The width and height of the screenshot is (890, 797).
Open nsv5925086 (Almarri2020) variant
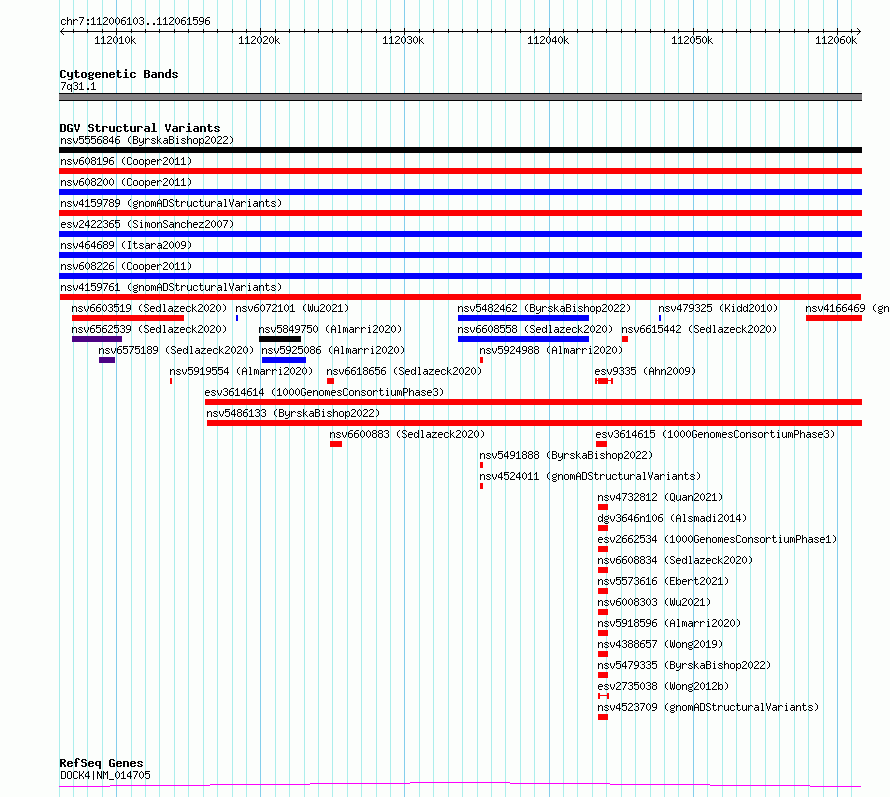(x=333, y=350)
